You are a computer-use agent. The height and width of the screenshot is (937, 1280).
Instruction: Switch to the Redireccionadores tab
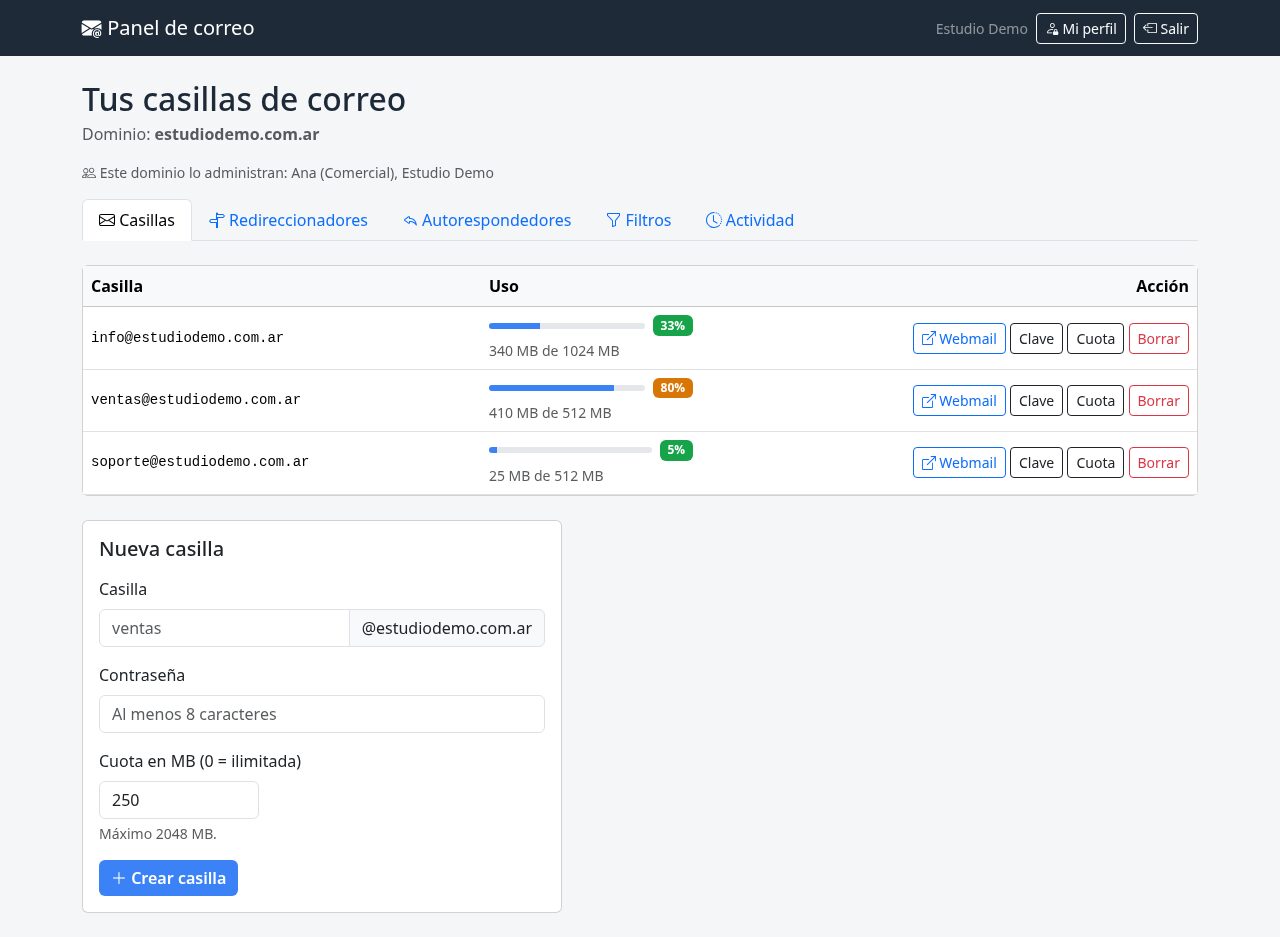click(x=288, y=220)
